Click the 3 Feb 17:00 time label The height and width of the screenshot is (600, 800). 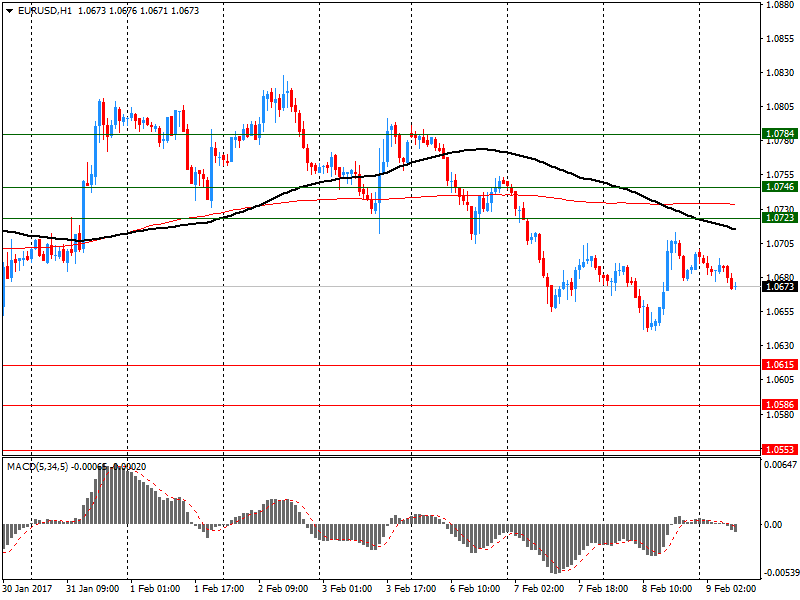point(411,589)
